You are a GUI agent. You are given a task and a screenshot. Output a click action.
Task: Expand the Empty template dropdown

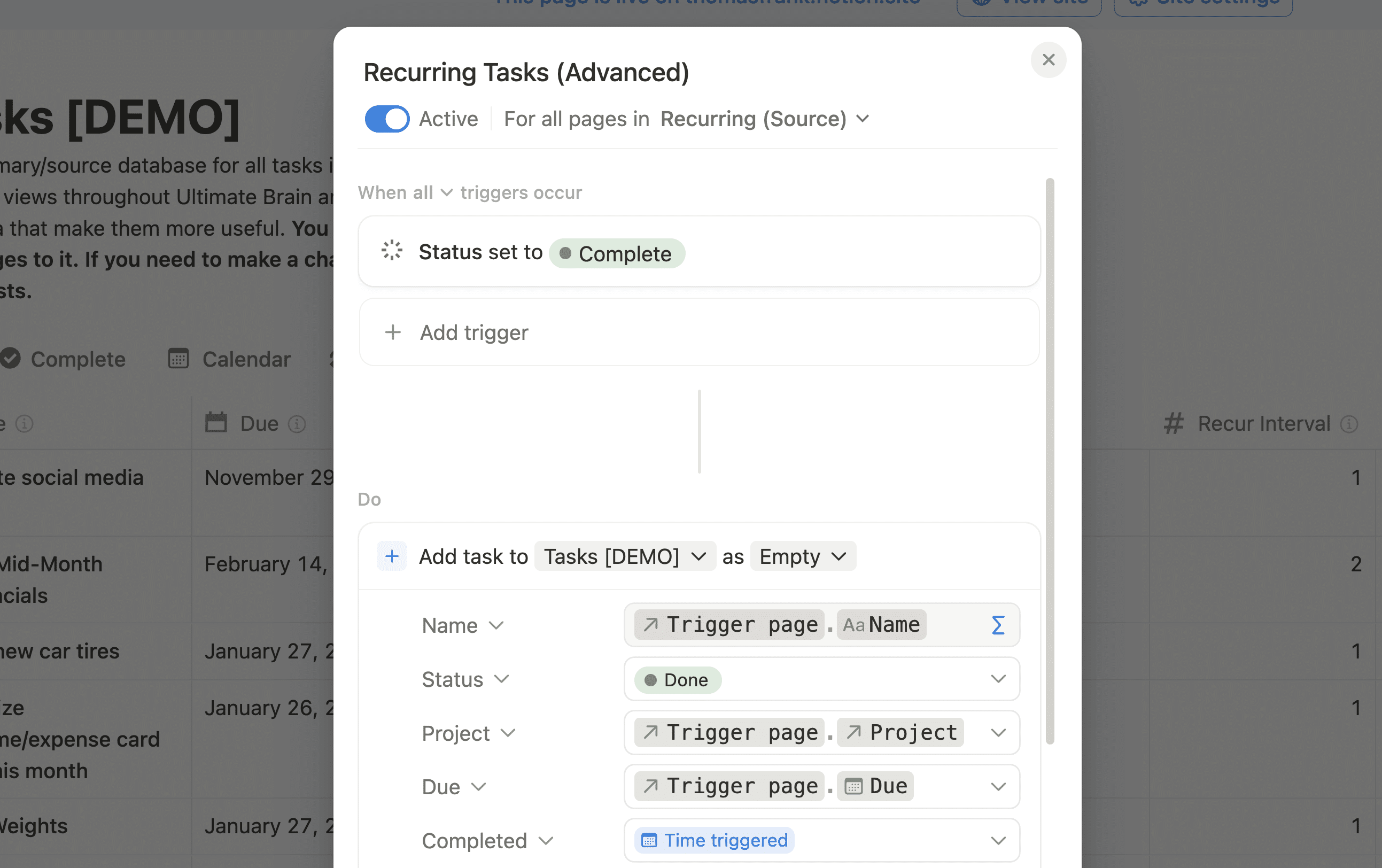click(803, 556)
